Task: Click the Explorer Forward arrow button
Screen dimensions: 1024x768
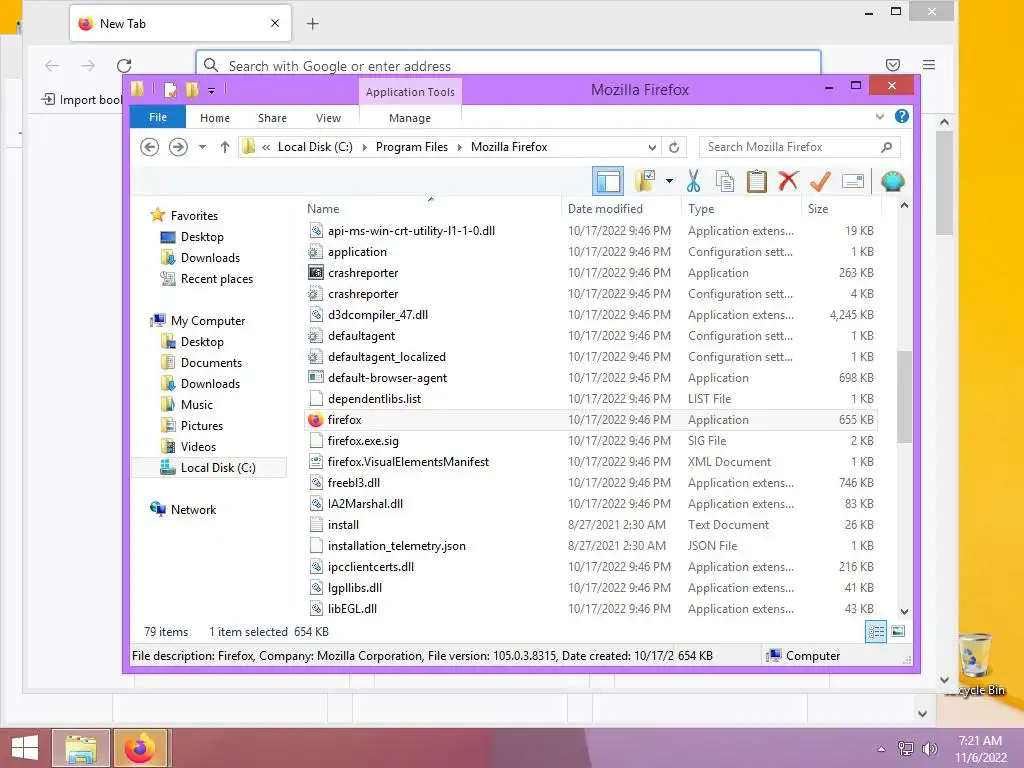Action: click(x=178, y=147)
